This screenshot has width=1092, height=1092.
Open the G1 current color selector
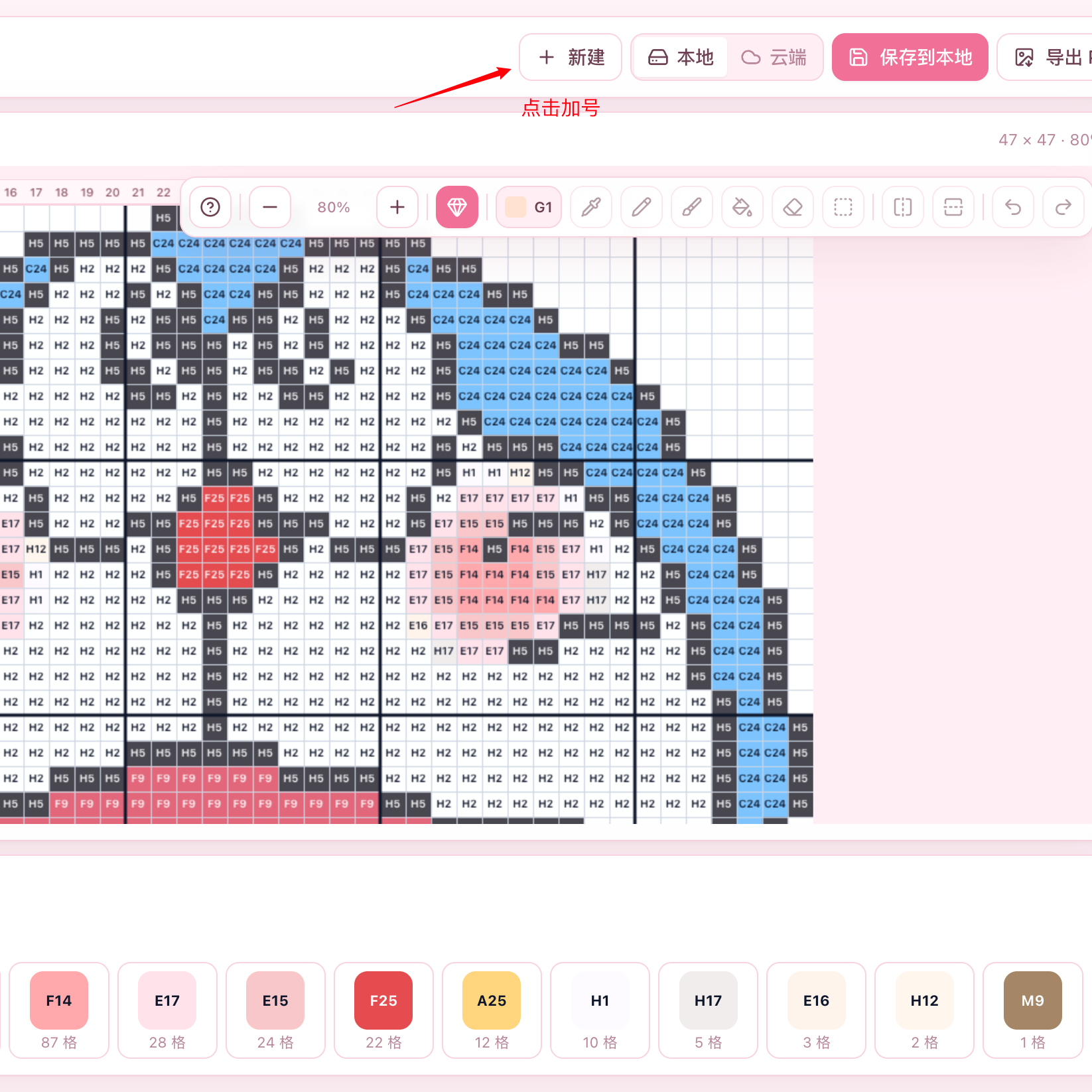529,207
